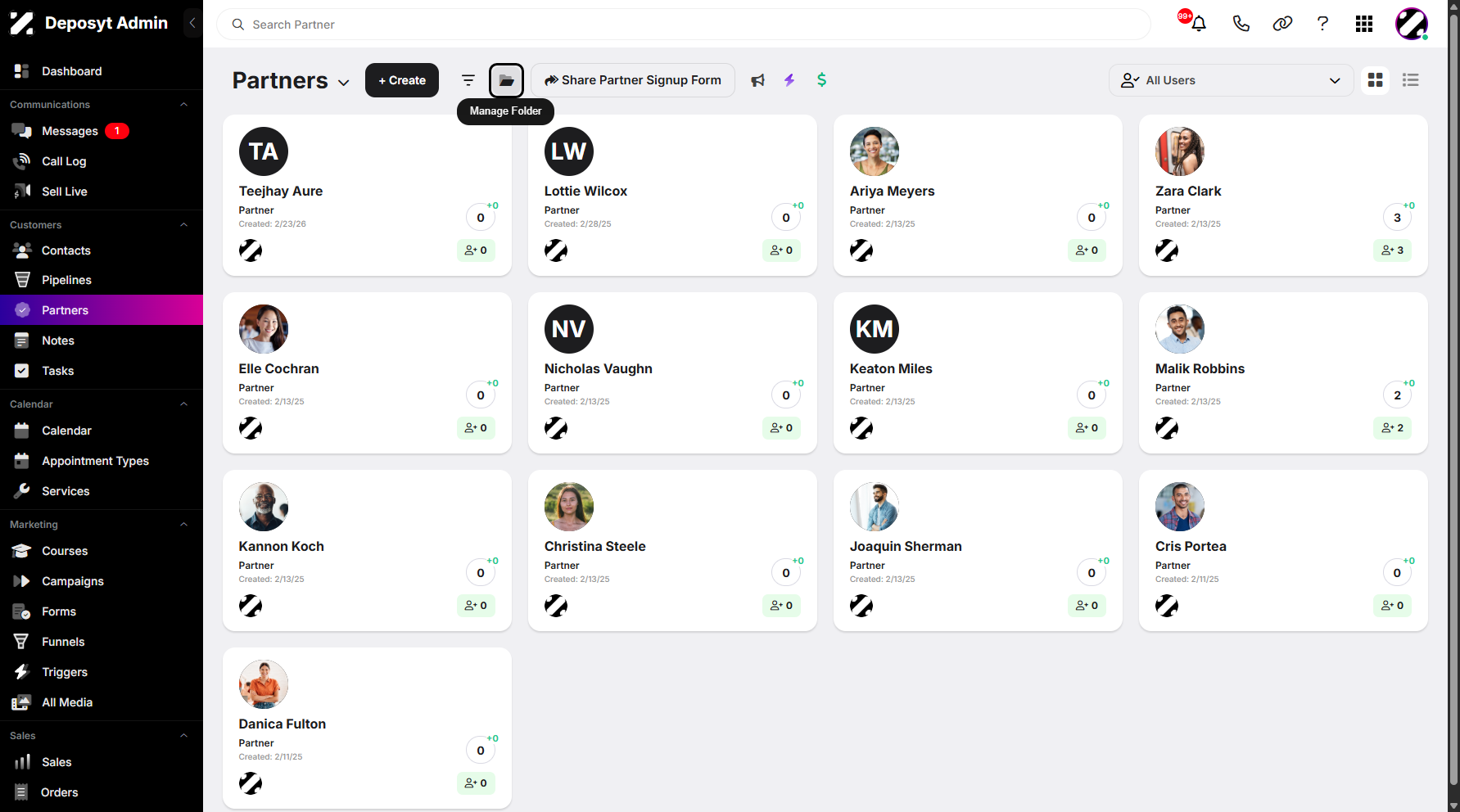Collapse the Calendar section

click(x=184, y=404)
